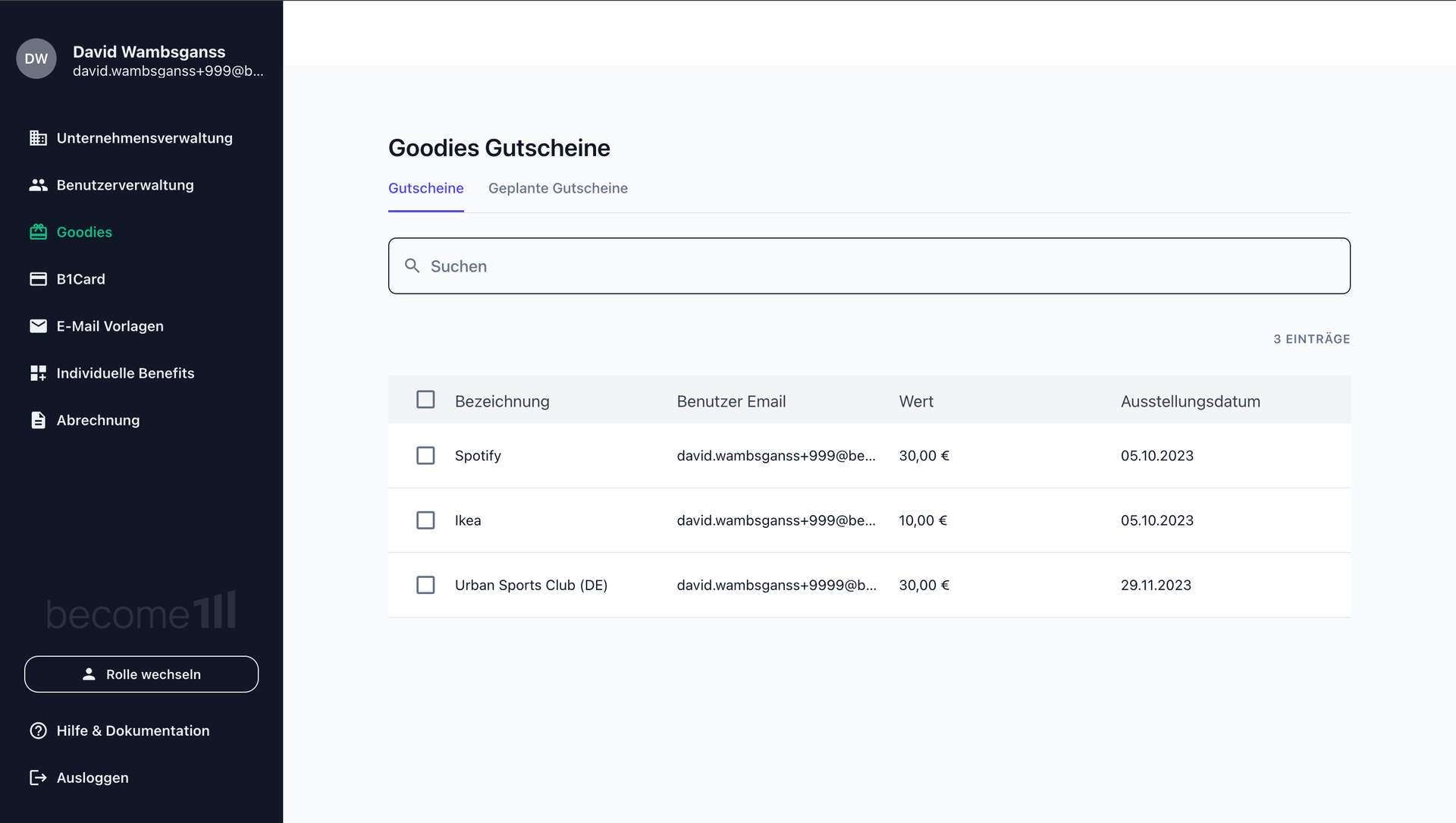Click the DW user avatar

click(36, 59)
